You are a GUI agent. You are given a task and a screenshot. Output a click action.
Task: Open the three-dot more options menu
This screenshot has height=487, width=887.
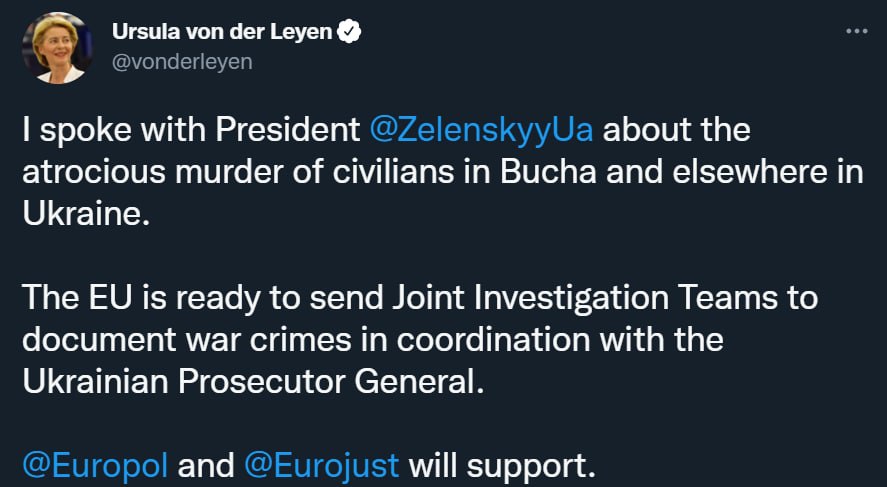856,32
